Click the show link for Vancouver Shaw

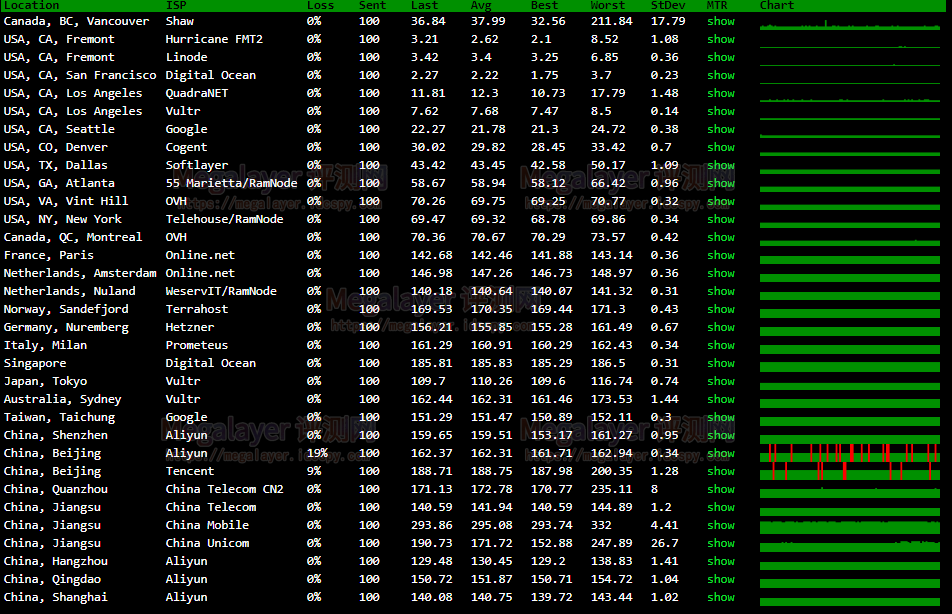coord(721,21)
